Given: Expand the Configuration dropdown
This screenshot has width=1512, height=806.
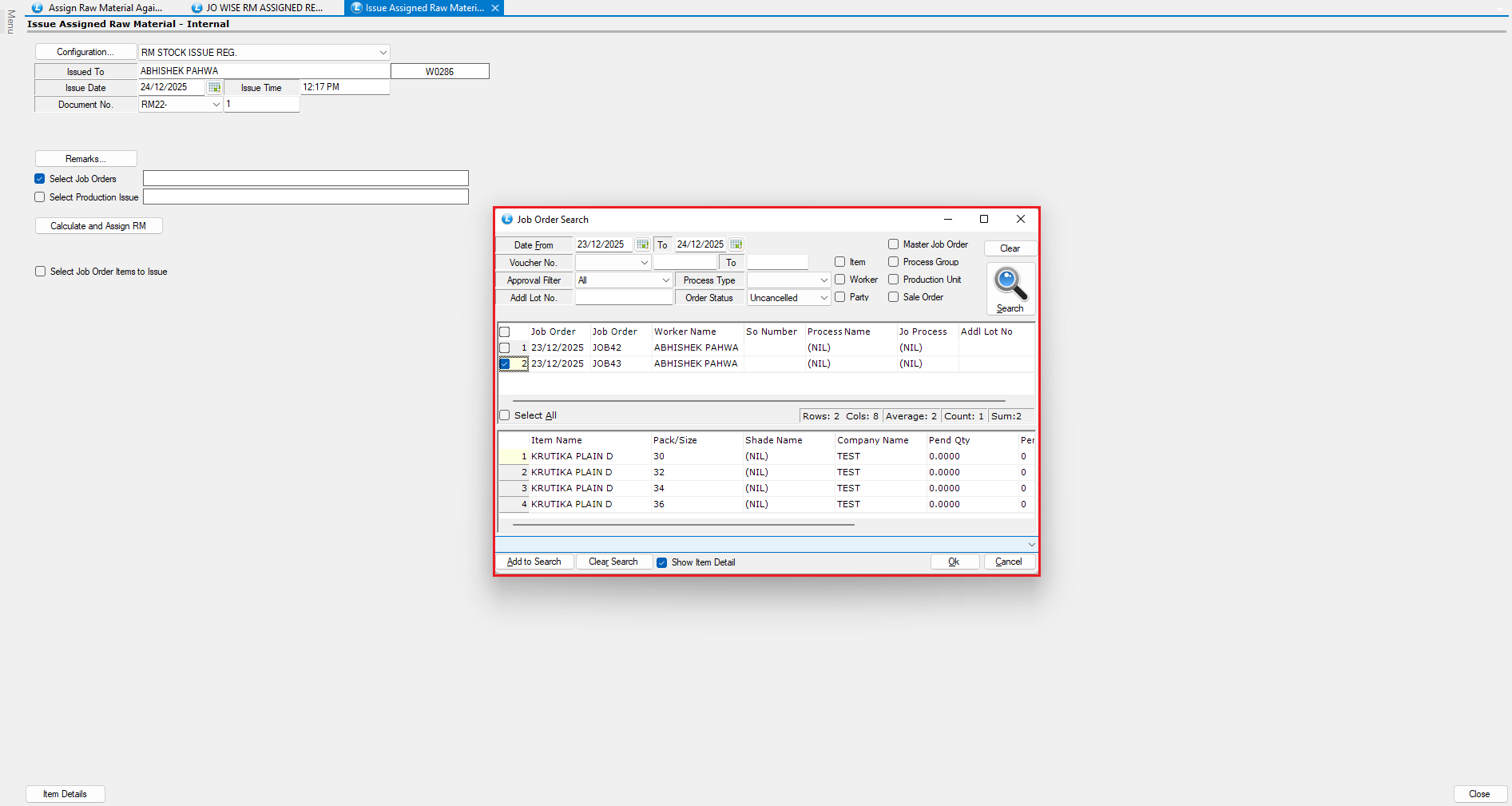Looking at the screenshot, I should [x=383, y=53].
